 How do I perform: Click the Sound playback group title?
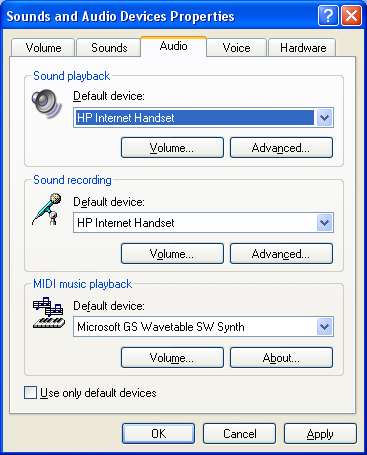pos(72,76)
